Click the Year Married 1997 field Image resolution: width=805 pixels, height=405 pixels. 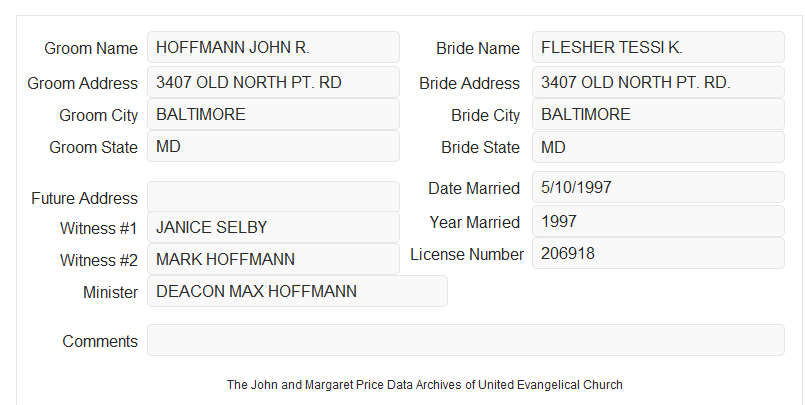tap(658, 221)
